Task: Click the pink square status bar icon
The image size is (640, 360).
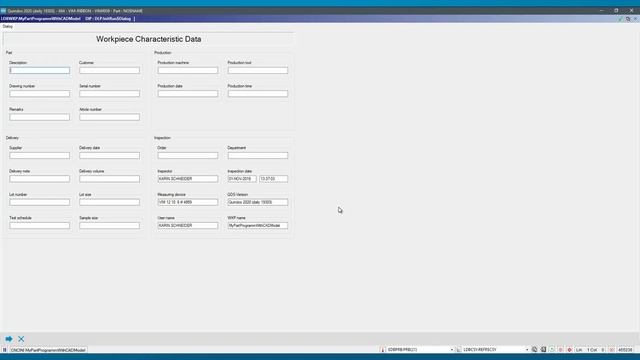Action: [x=560, y=349]
